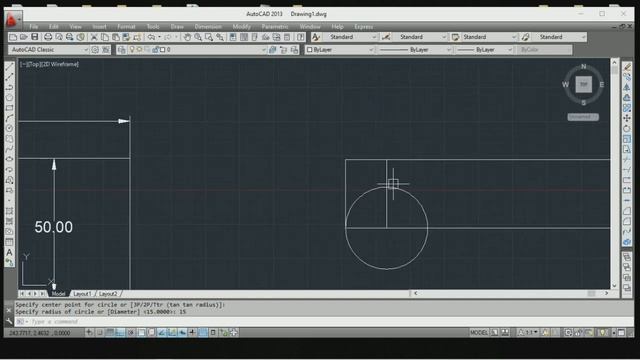Click the N compass label on ViewCube
Image resolution: width=640 pixels, height=360 pixels.
584,67
